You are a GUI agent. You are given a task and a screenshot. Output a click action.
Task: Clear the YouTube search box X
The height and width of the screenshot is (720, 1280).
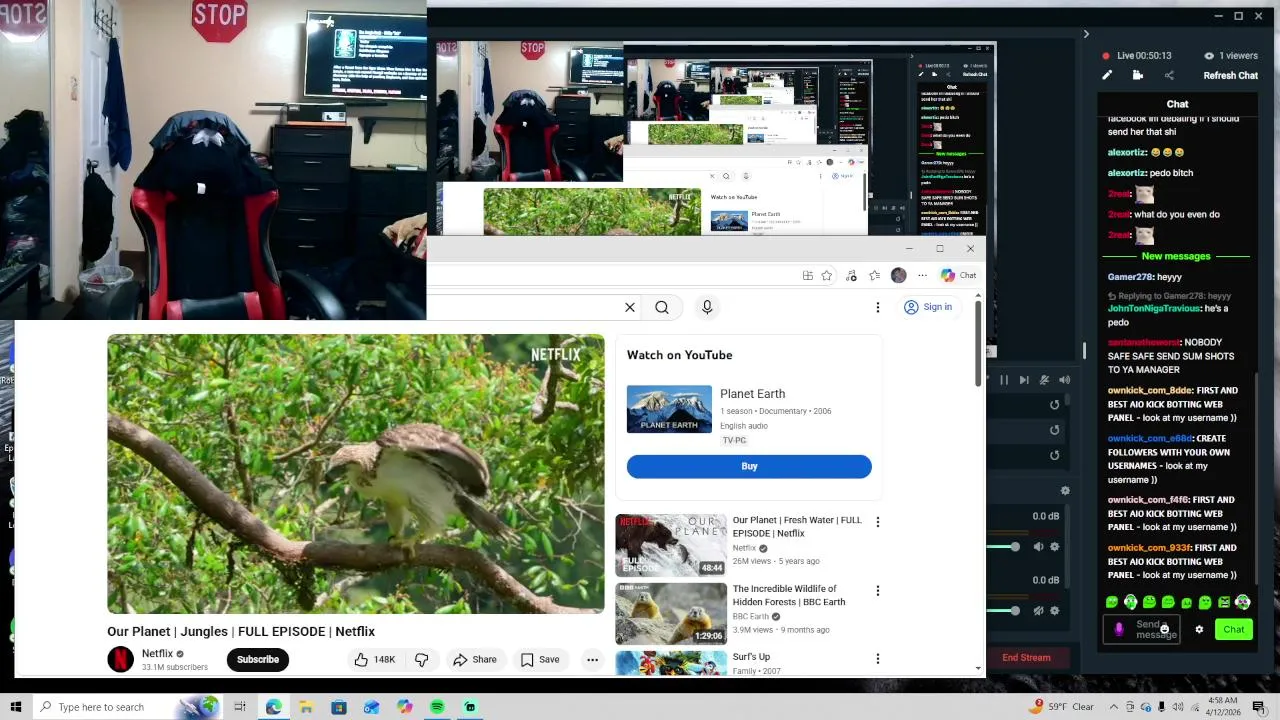pos(630,307)
